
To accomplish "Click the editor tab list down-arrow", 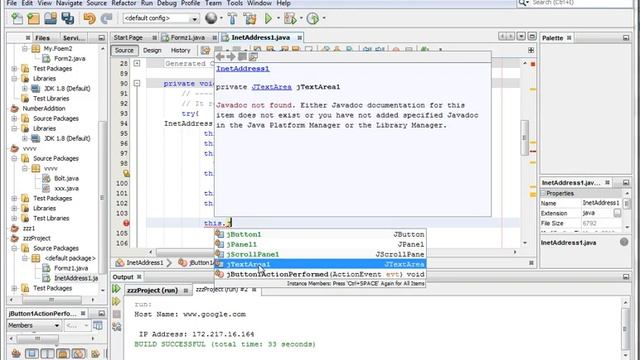I will [521, 37].
